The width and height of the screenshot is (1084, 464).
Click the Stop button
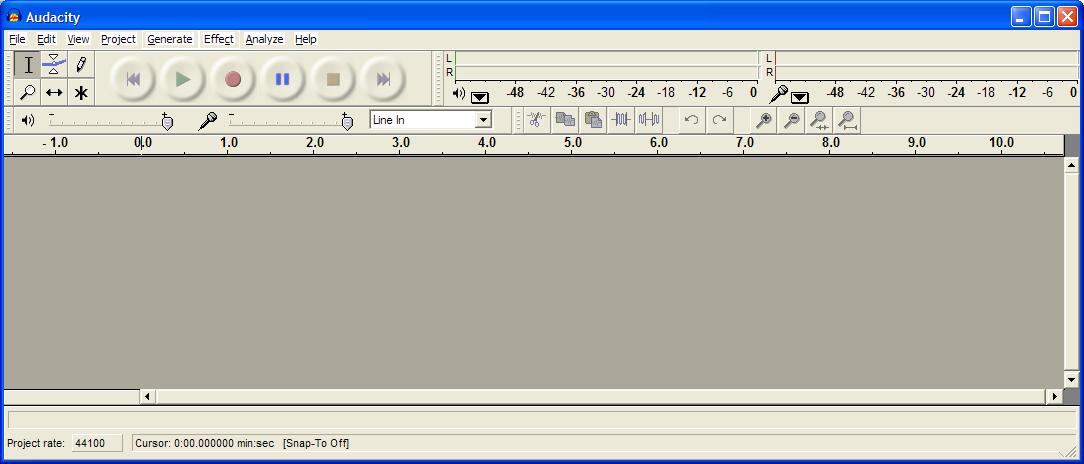[x=333, y=79]
